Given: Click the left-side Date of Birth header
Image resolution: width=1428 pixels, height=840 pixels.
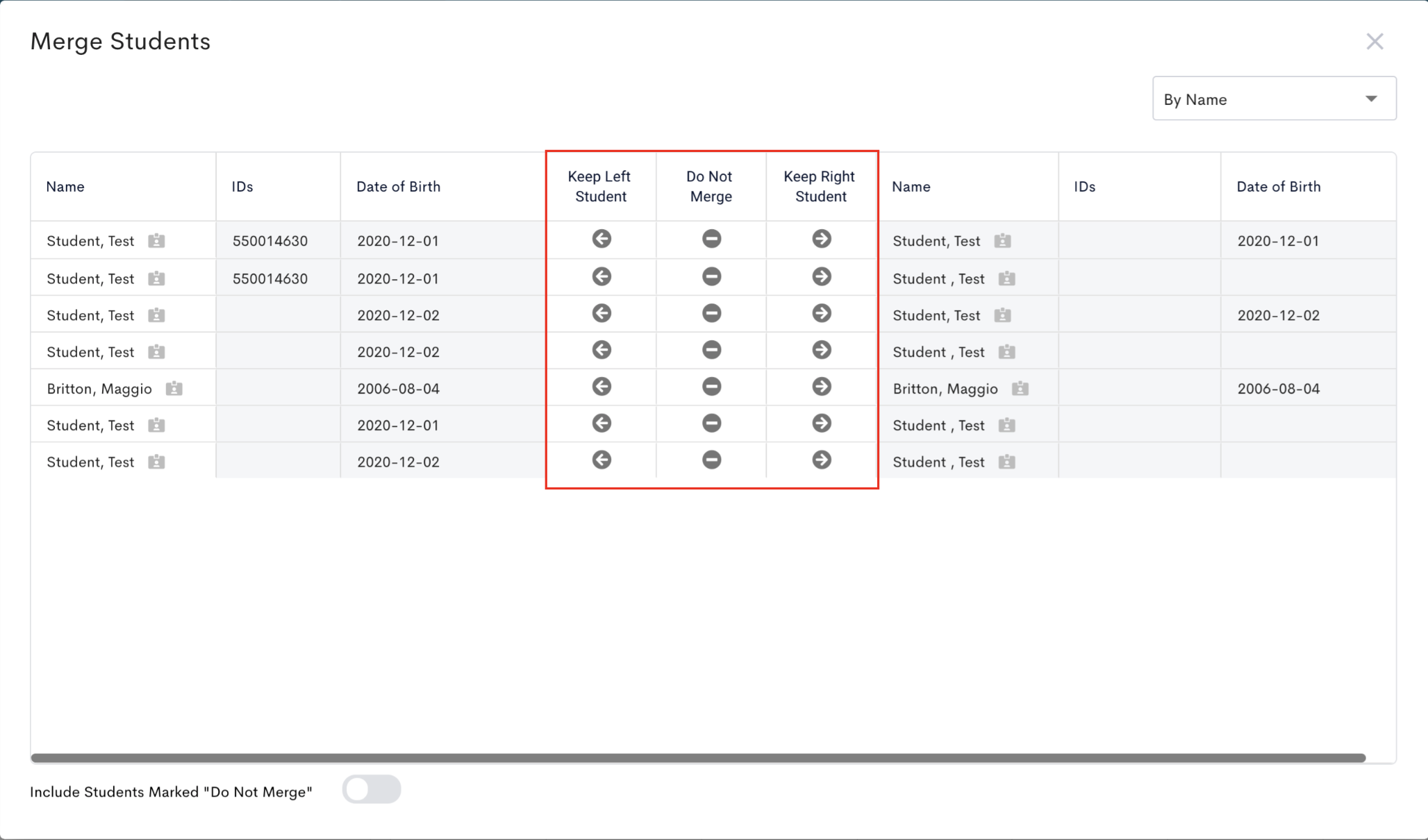Looking at the screenshot, I should [442, 186].
